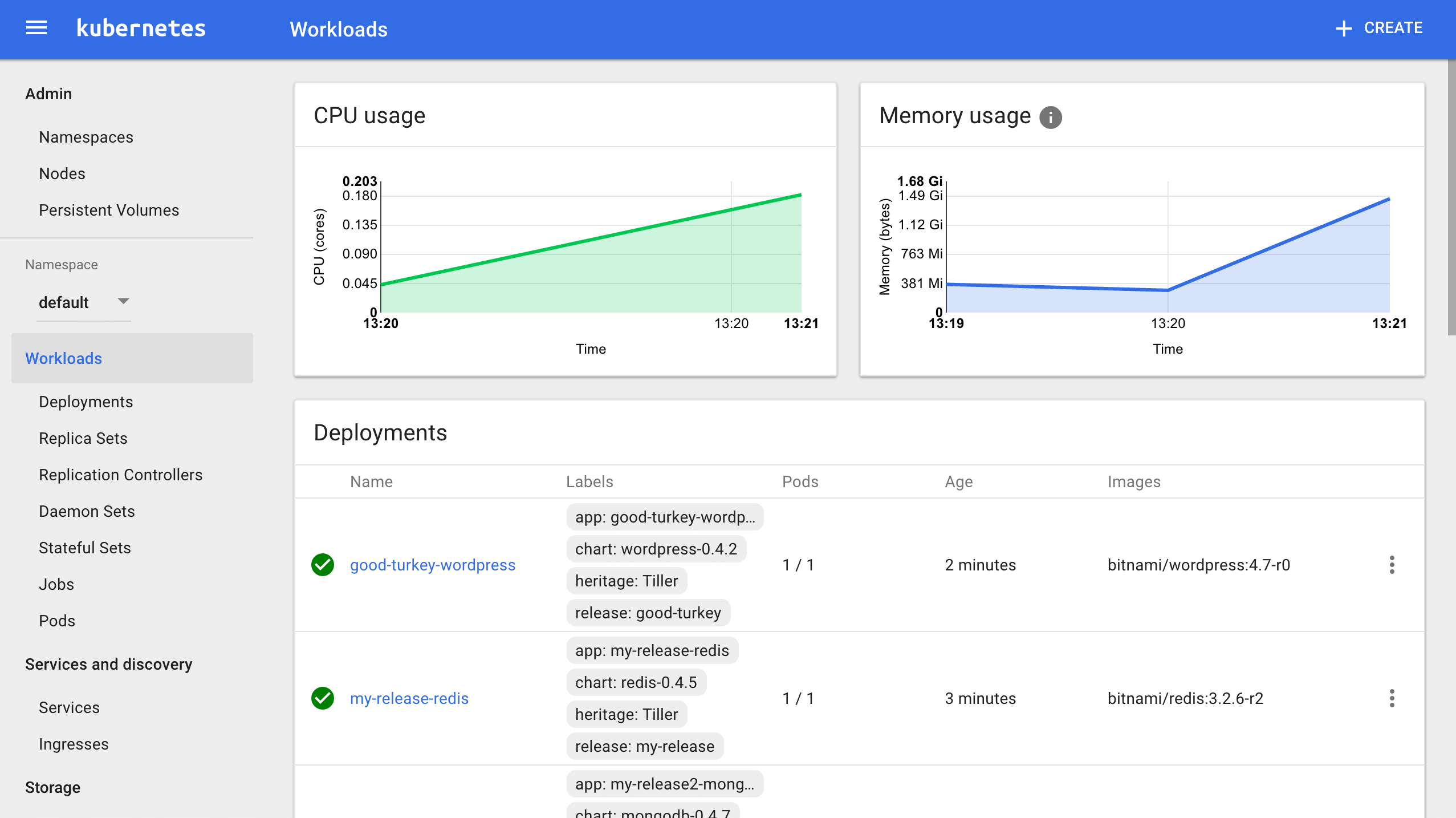The height and width of the screenshot is (818, 1456).
Task: Open actions menu for good-turkey-wordpress deployment
Action: 1392,565
